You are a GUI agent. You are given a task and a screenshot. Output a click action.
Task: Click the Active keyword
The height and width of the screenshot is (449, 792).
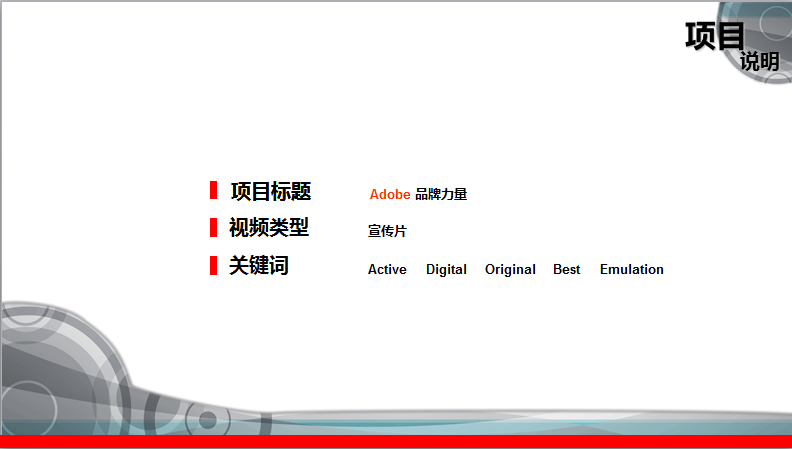click(387, 269)
